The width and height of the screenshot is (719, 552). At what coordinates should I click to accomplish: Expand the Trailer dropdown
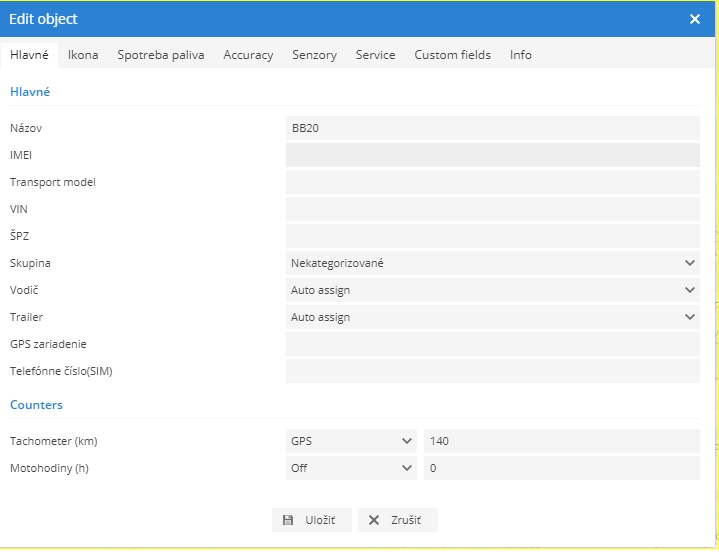(x=492, y=317)
